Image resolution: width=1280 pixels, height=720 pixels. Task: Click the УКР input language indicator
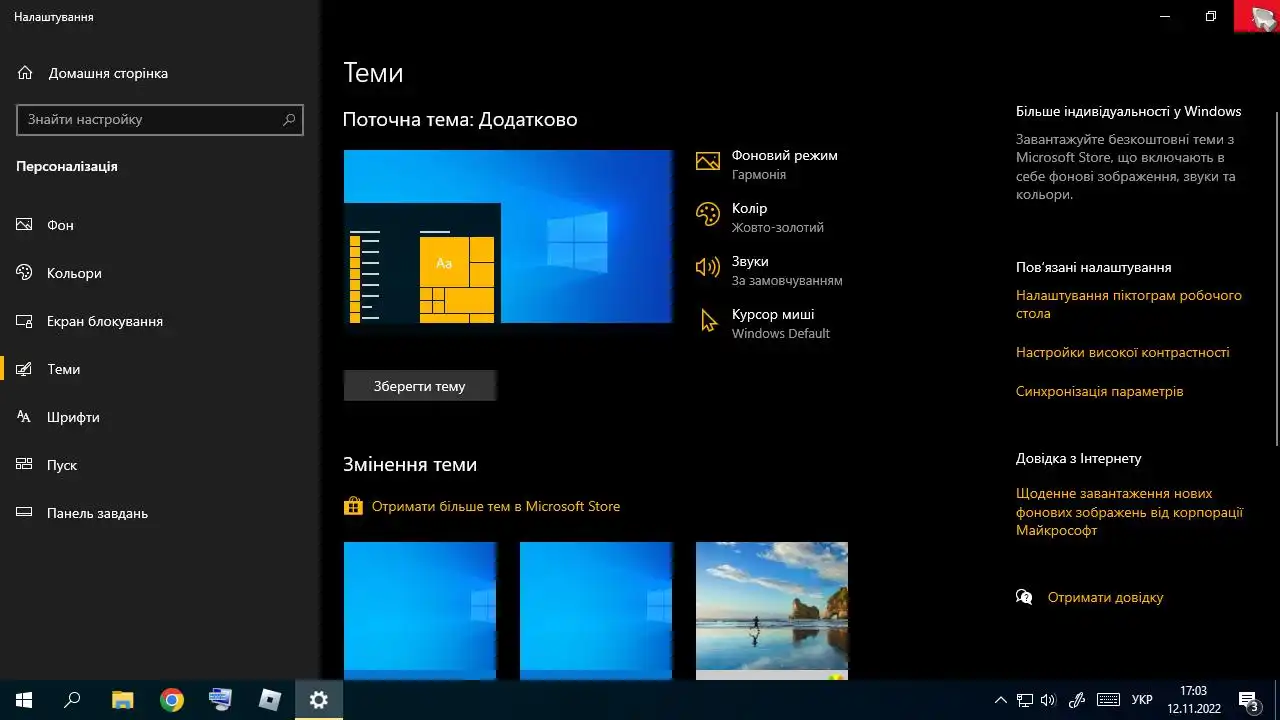(x=1142, y=700)
